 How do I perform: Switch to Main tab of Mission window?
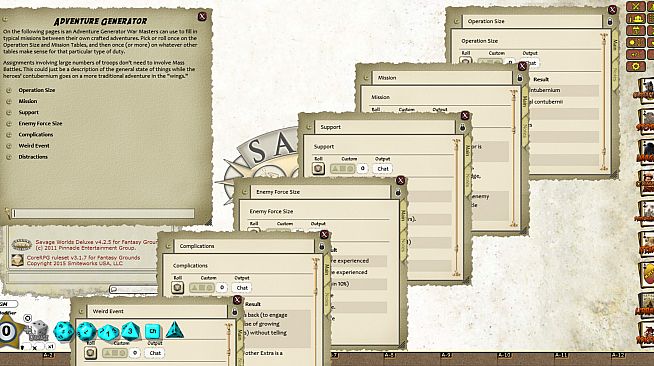coord(525,102)
